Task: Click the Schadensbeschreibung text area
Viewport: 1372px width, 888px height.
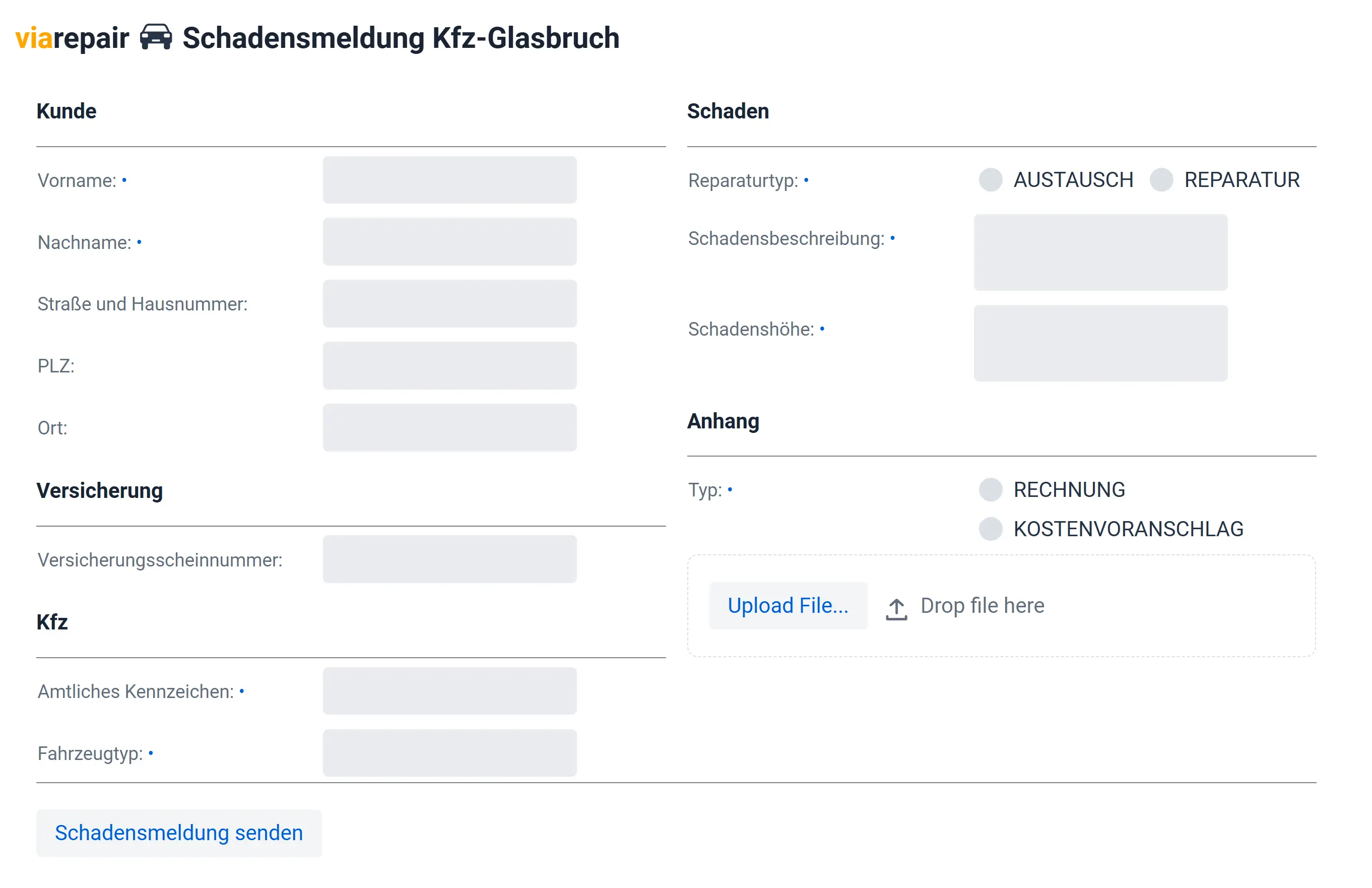Action: click(x=1100, y=252)
